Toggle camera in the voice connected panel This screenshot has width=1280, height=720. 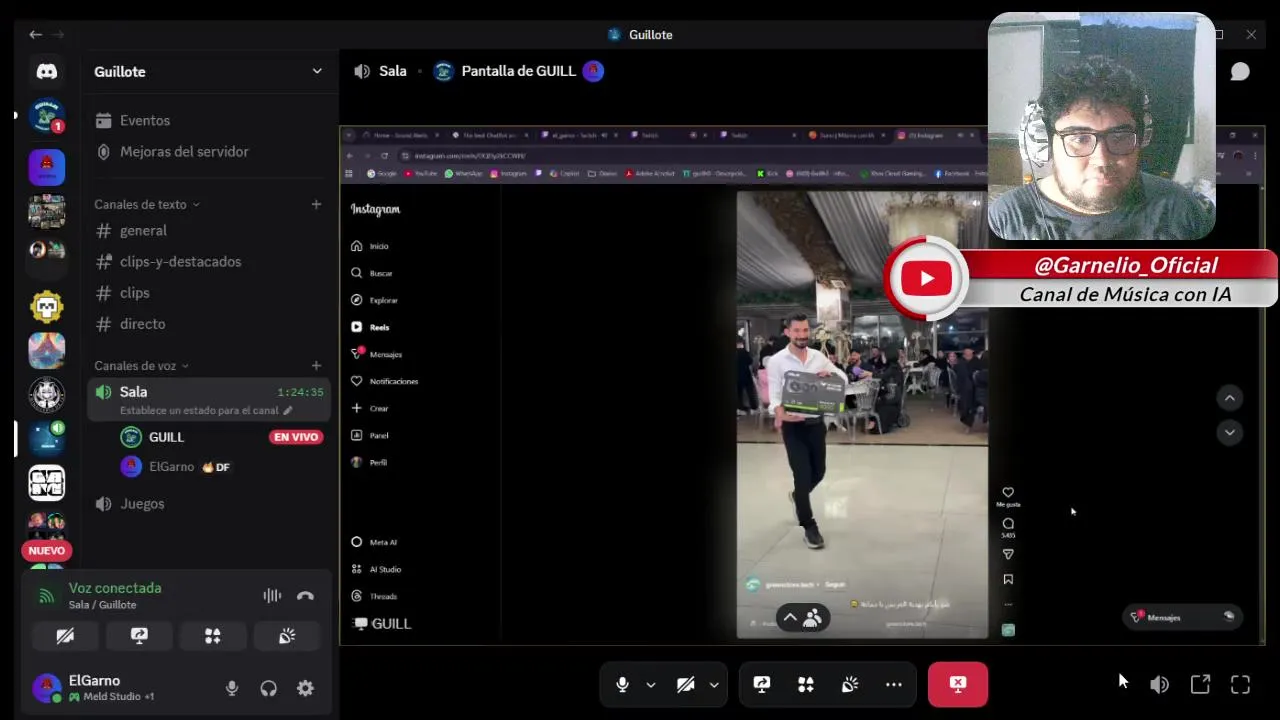tap(65, 636)
